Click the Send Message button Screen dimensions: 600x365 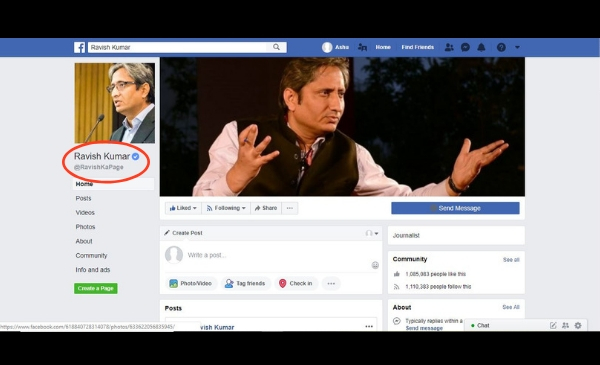455,208
